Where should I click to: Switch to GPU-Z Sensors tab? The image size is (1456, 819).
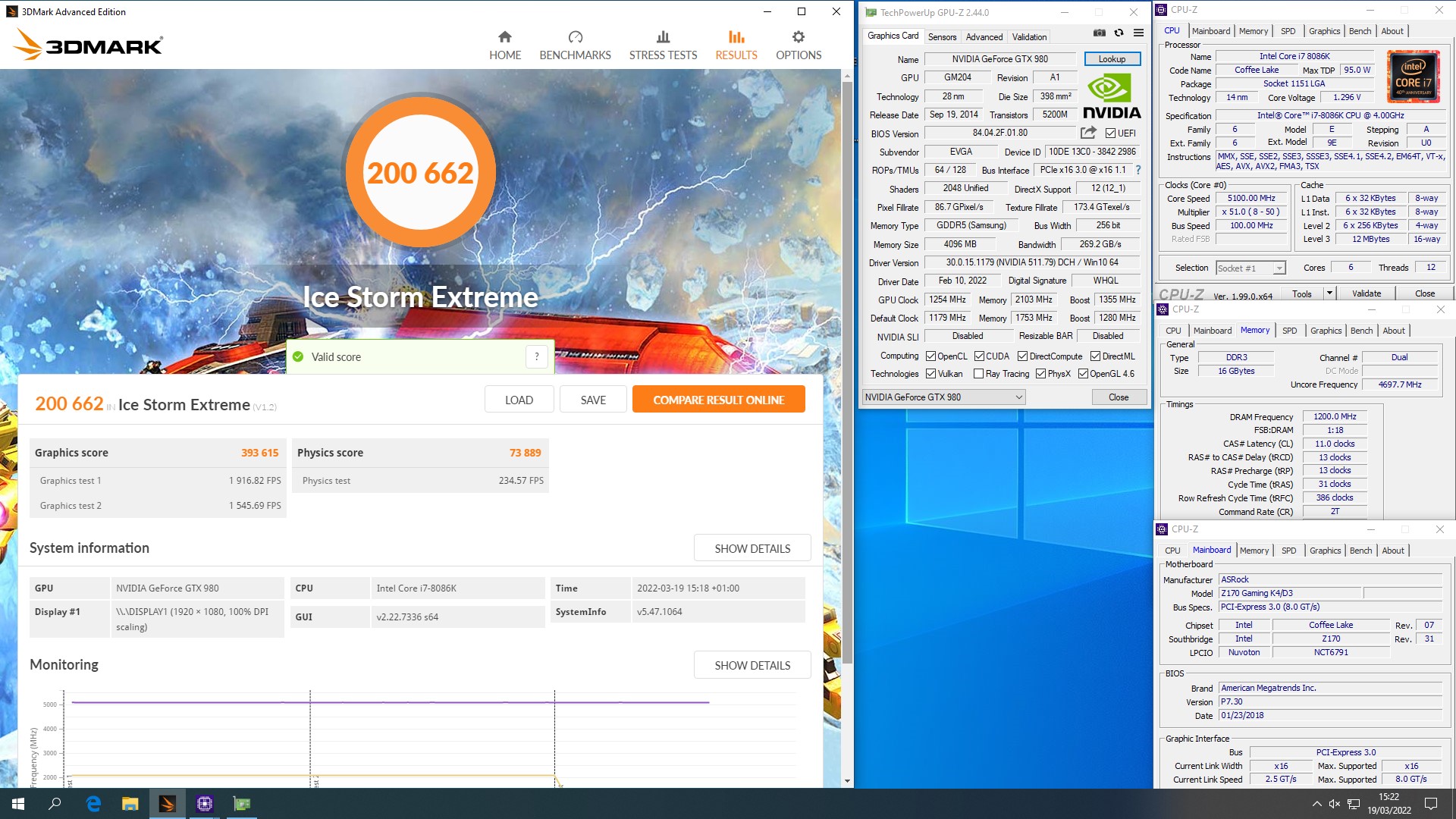942,36
